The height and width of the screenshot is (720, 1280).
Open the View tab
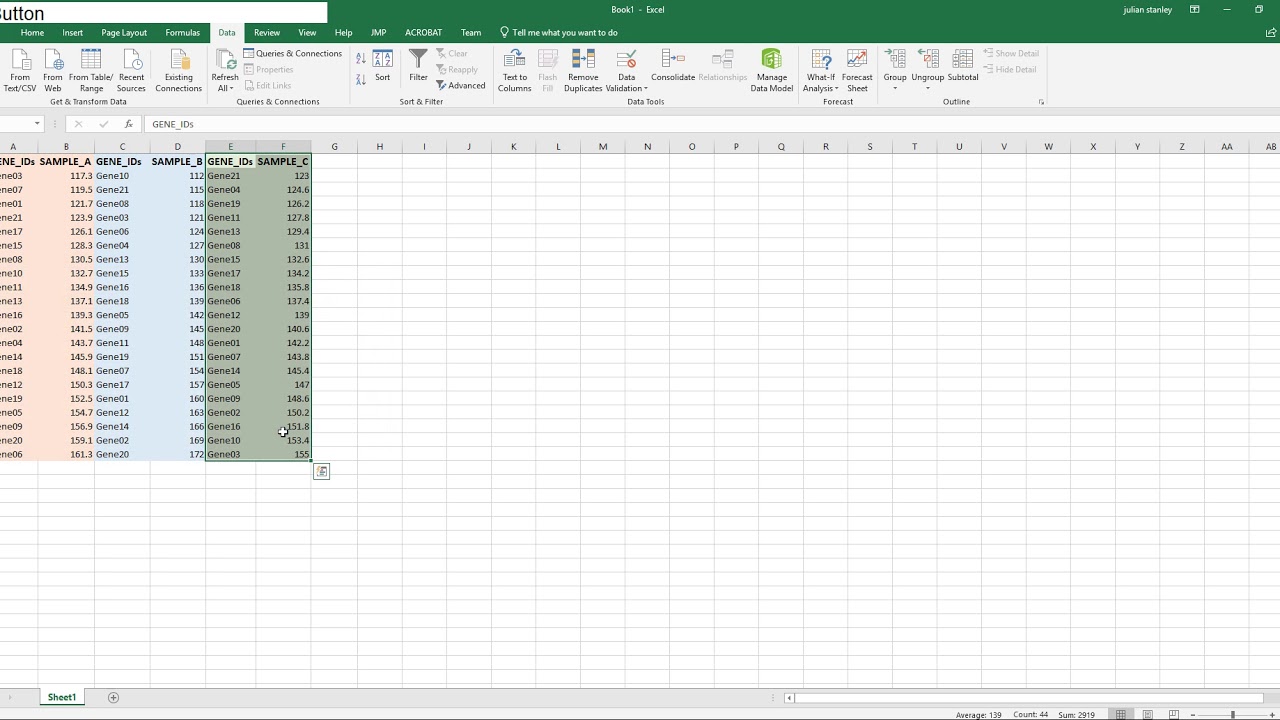coord(307,32)
